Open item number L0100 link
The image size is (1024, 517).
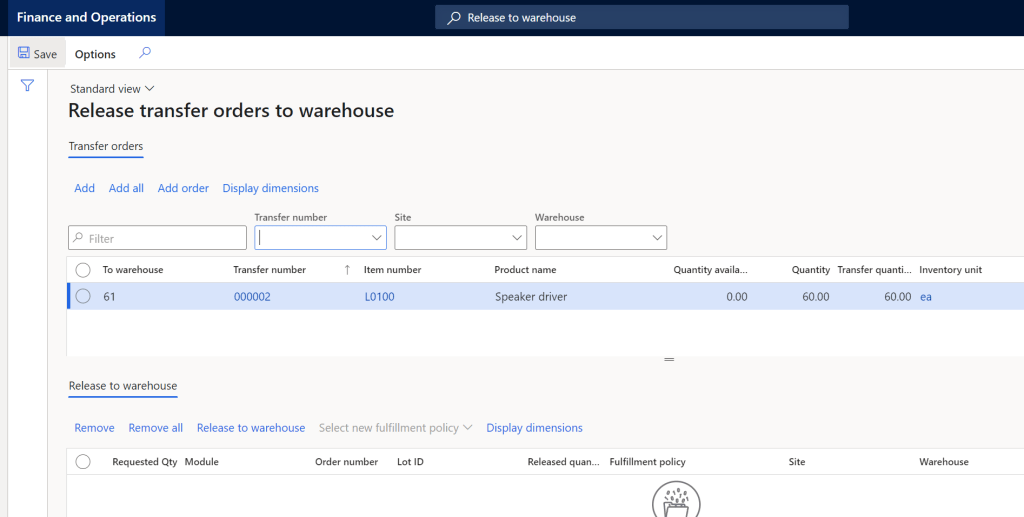pos(379,297)
